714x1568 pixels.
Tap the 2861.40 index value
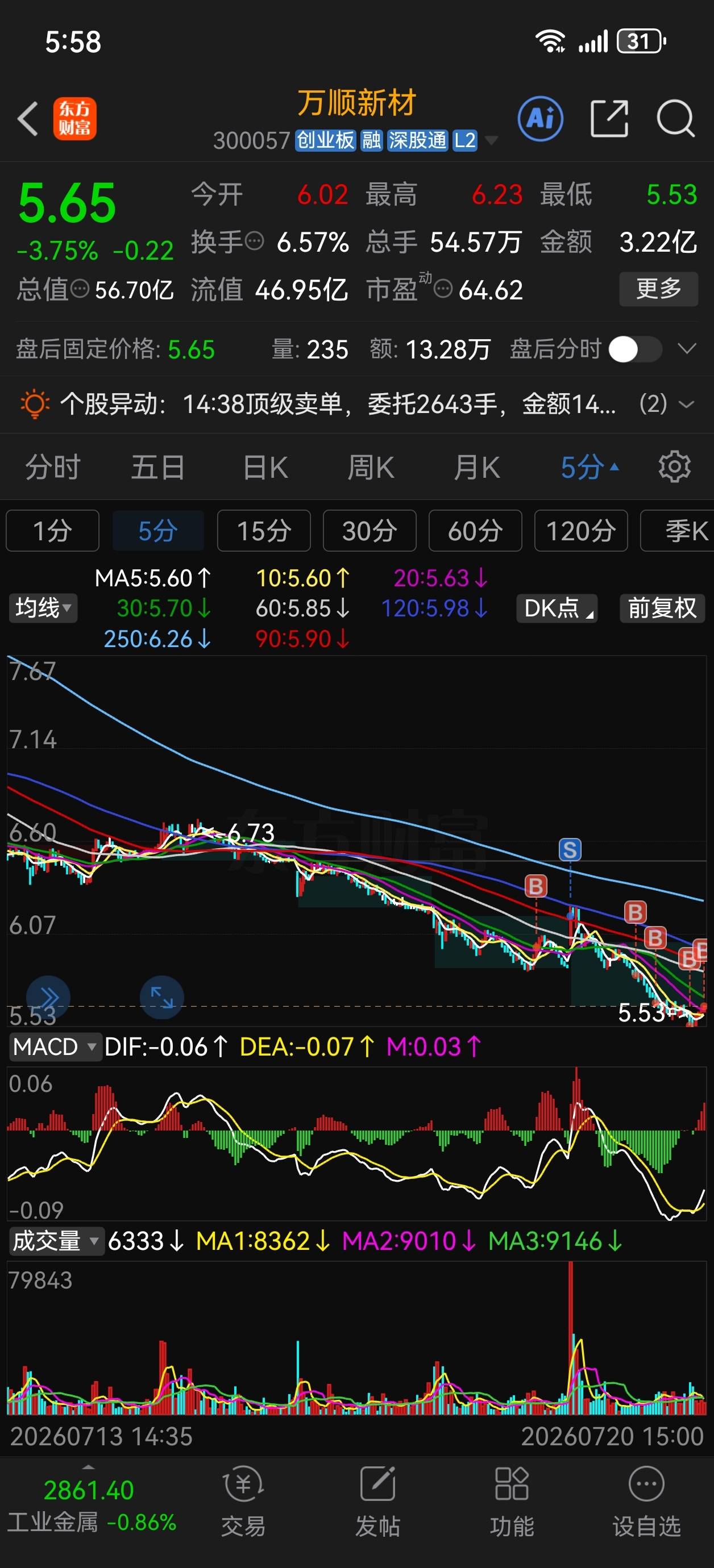pos(89,1490)
